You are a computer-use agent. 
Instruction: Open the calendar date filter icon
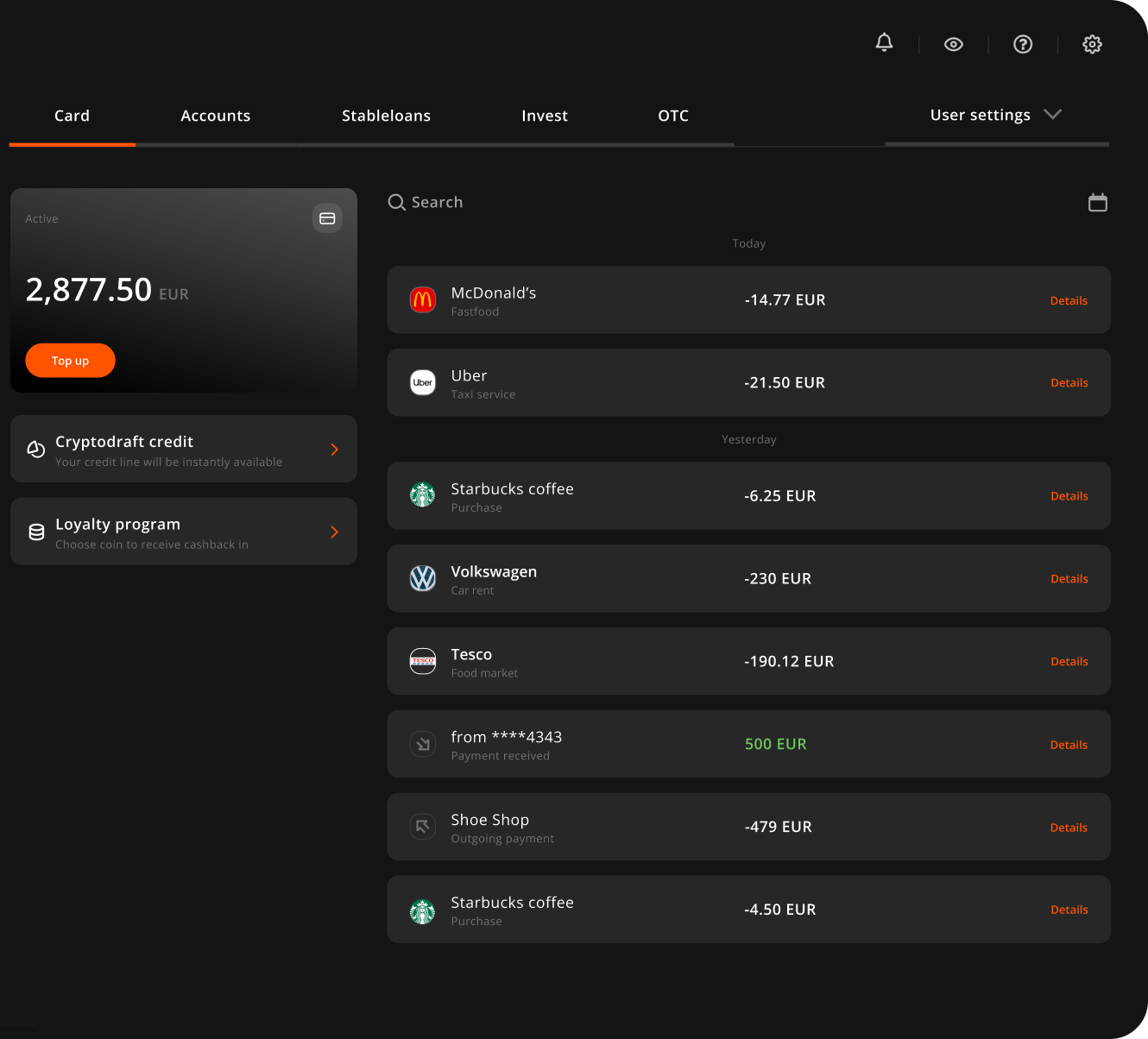click(x=1097, y=203)
